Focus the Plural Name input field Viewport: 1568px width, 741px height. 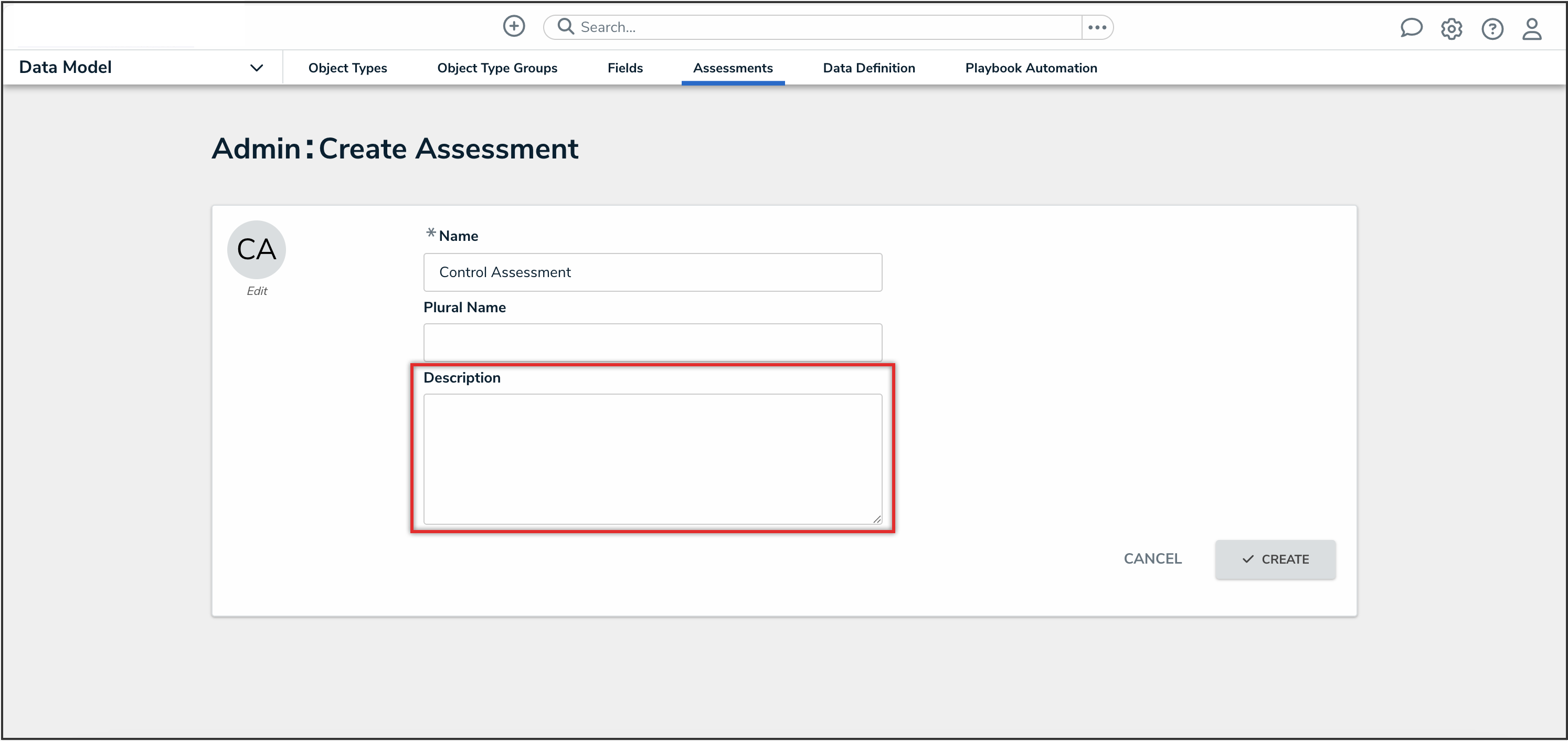[x=652, y=342]
